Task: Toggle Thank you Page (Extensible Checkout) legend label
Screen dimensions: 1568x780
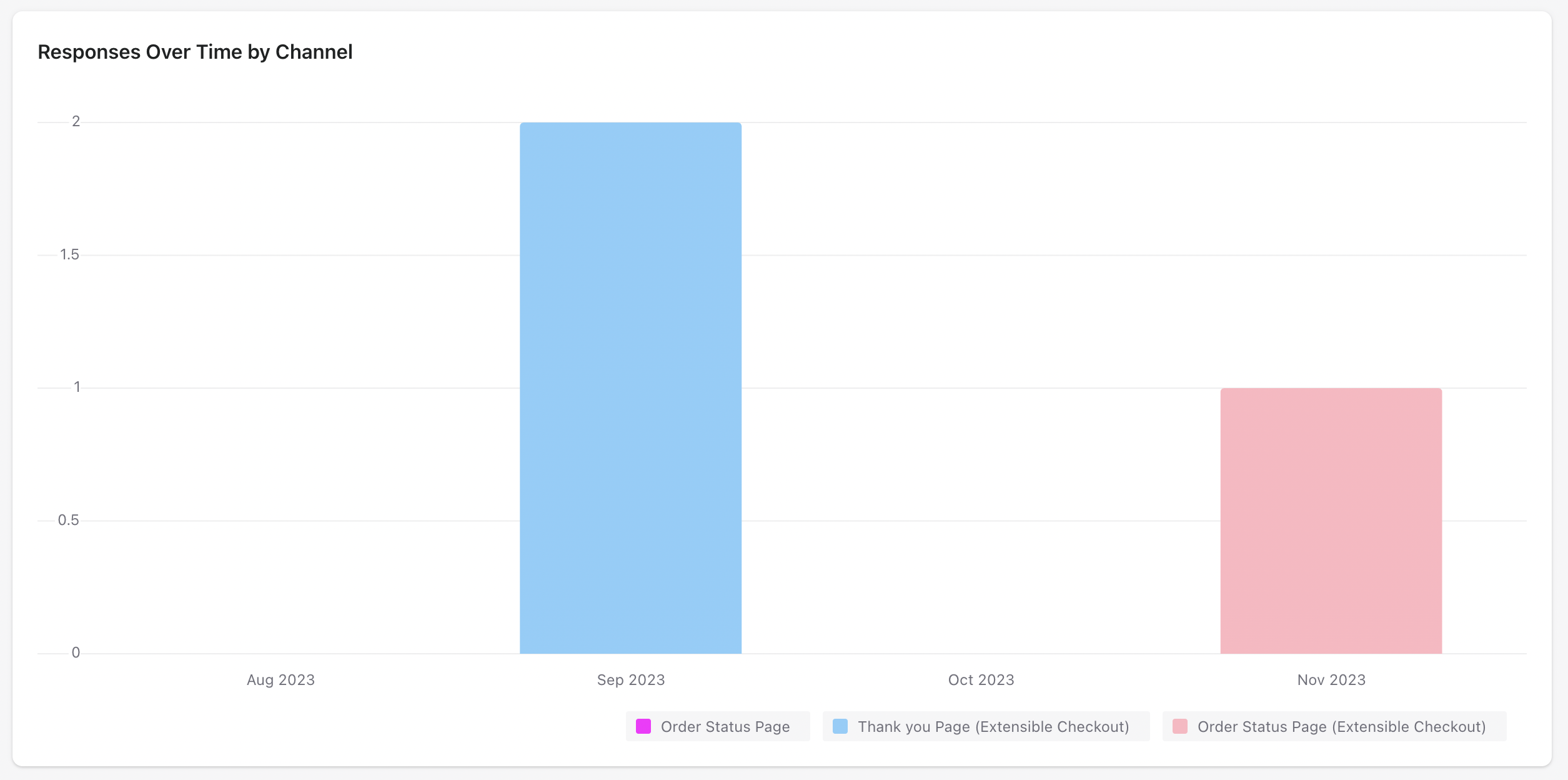Action: pyautogui.click(x=993, y=727)
